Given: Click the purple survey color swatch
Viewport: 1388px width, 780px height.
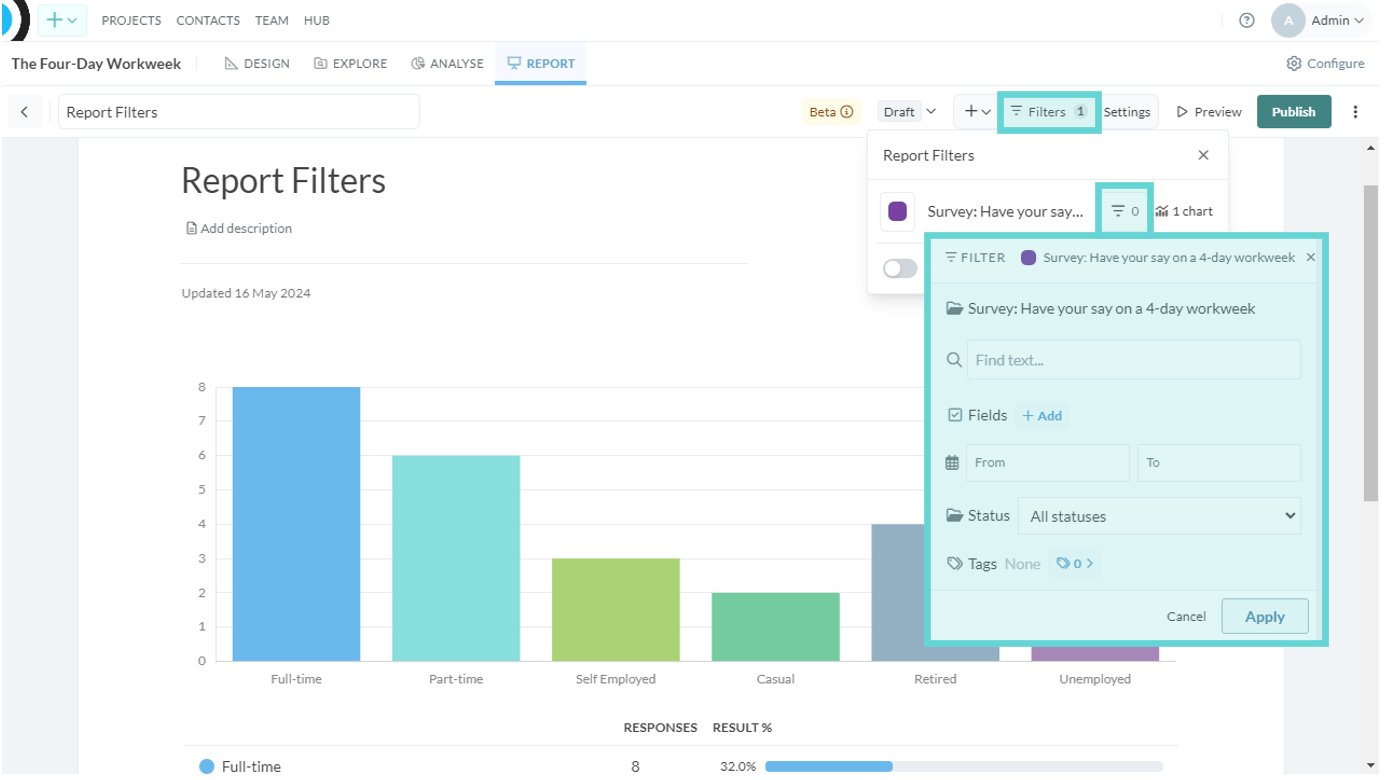Looking at the screenshot, I should pos(897,211).
